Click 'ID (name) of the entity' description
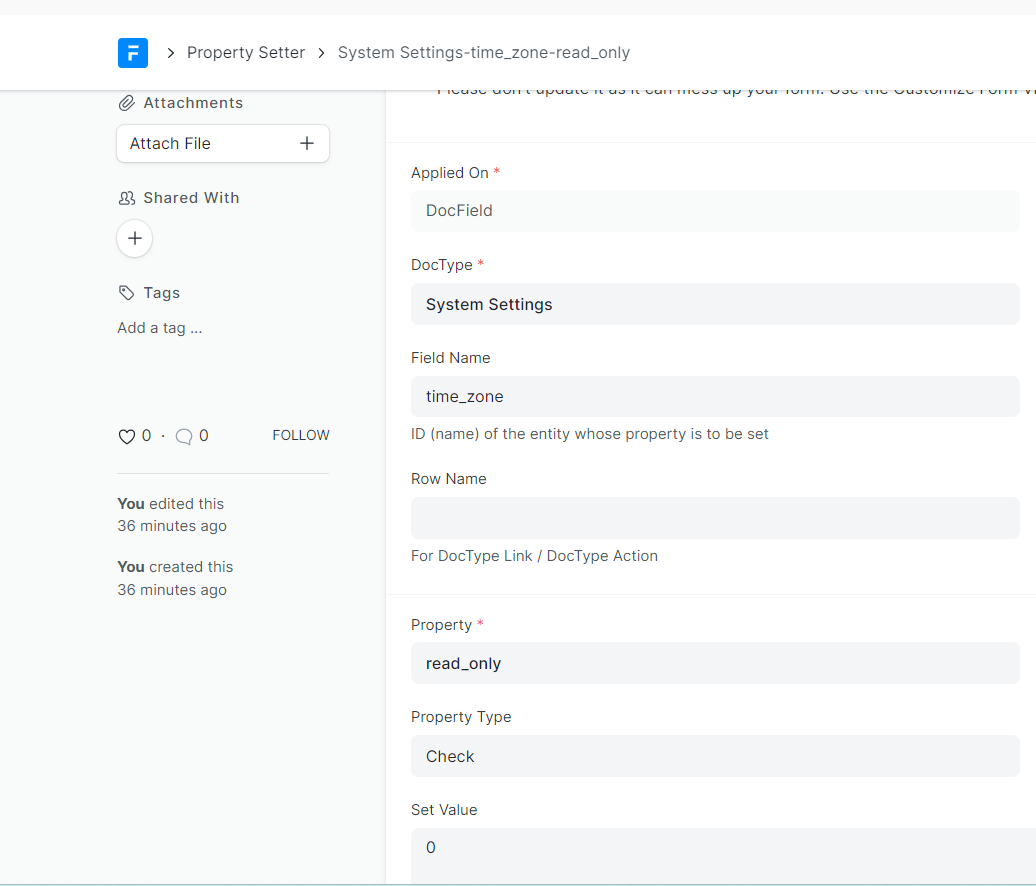The image size is (1036, 886). [589, 434]
